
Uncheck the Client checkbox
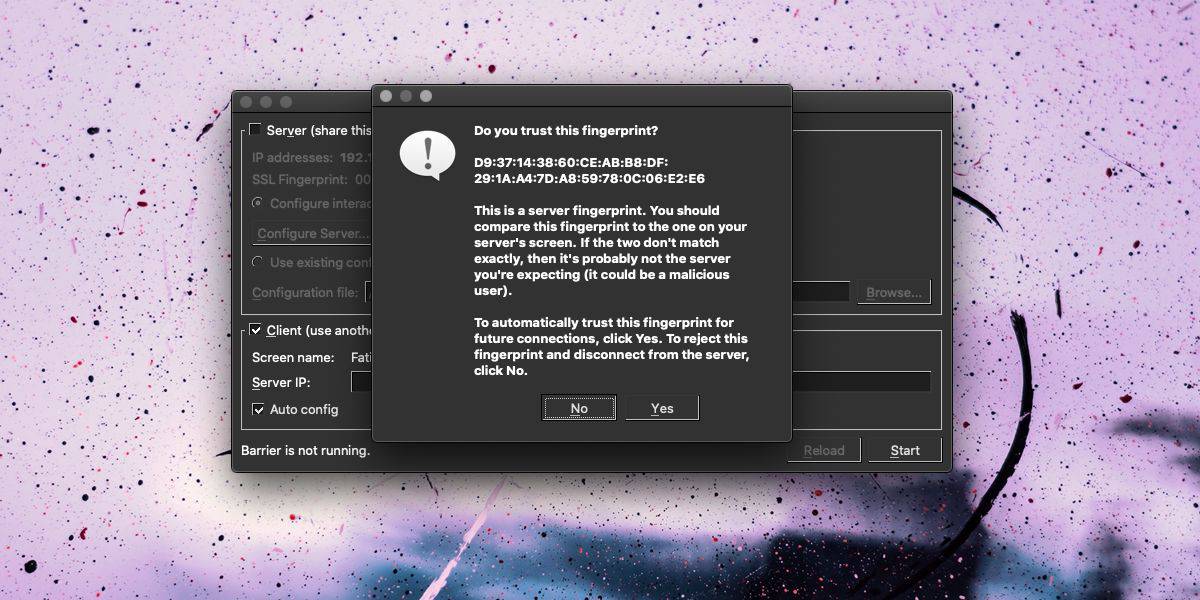pos(256,330)
